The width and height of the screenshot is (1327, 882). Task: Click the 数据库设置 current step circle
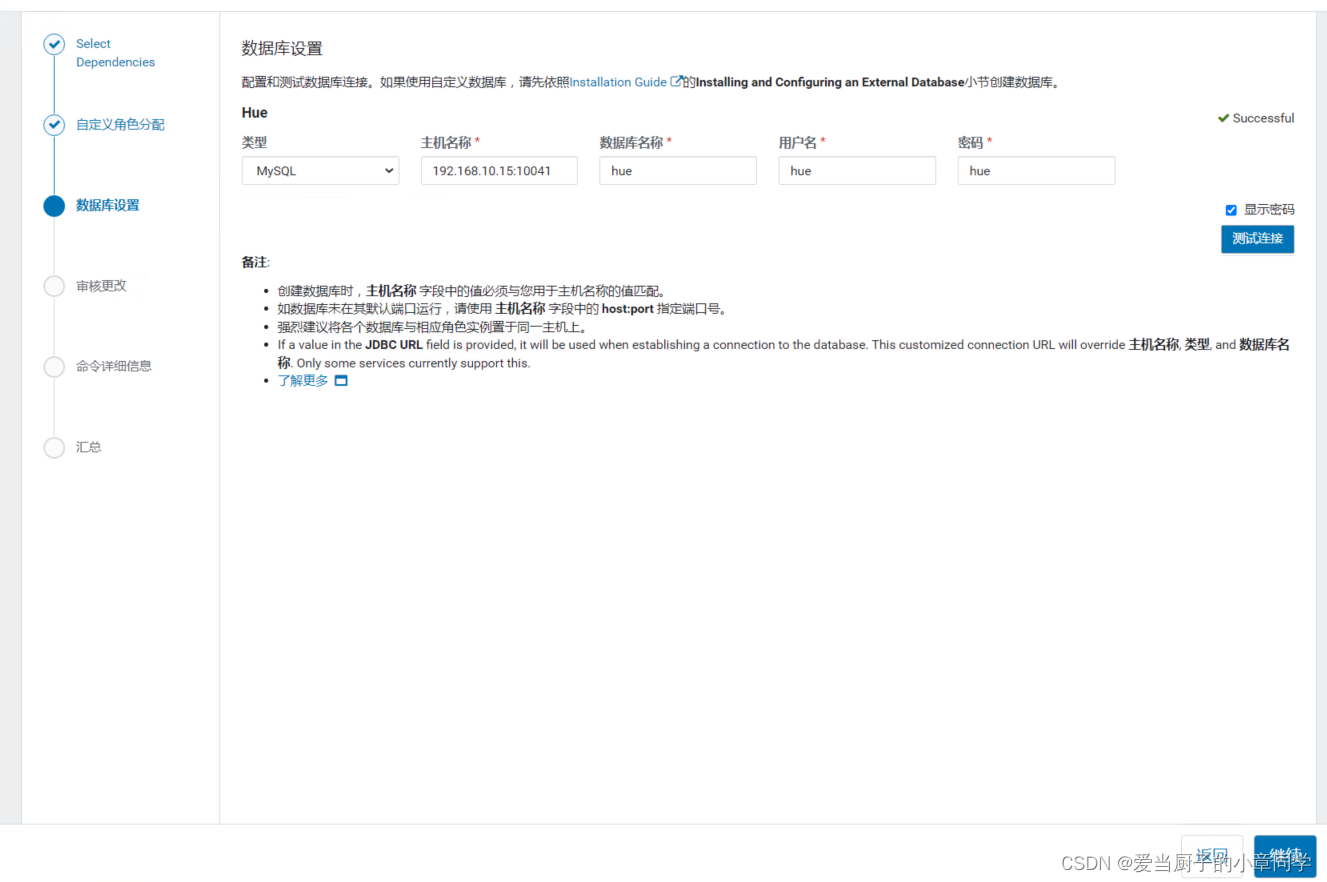[x=54, y=205]
